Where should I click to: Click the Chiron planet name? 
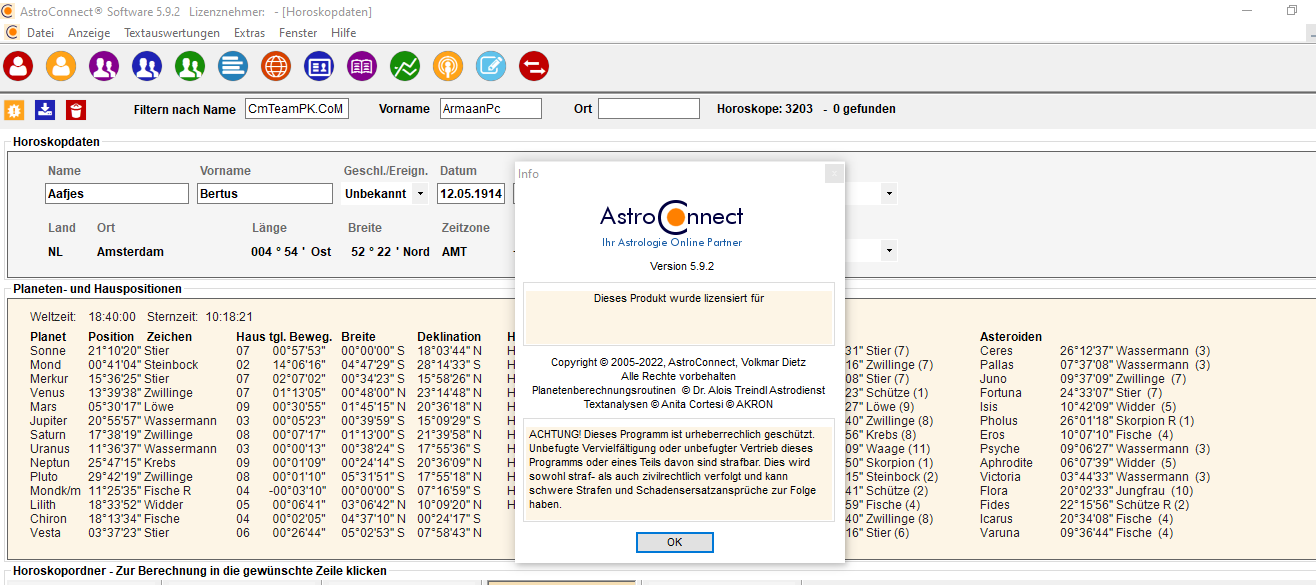tap(48, 519)
